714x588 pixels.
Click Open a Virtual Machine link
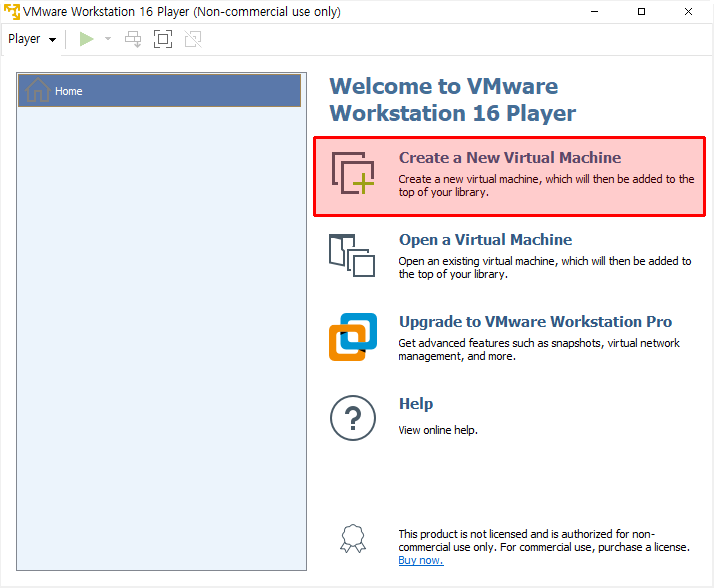coord(485,240)
